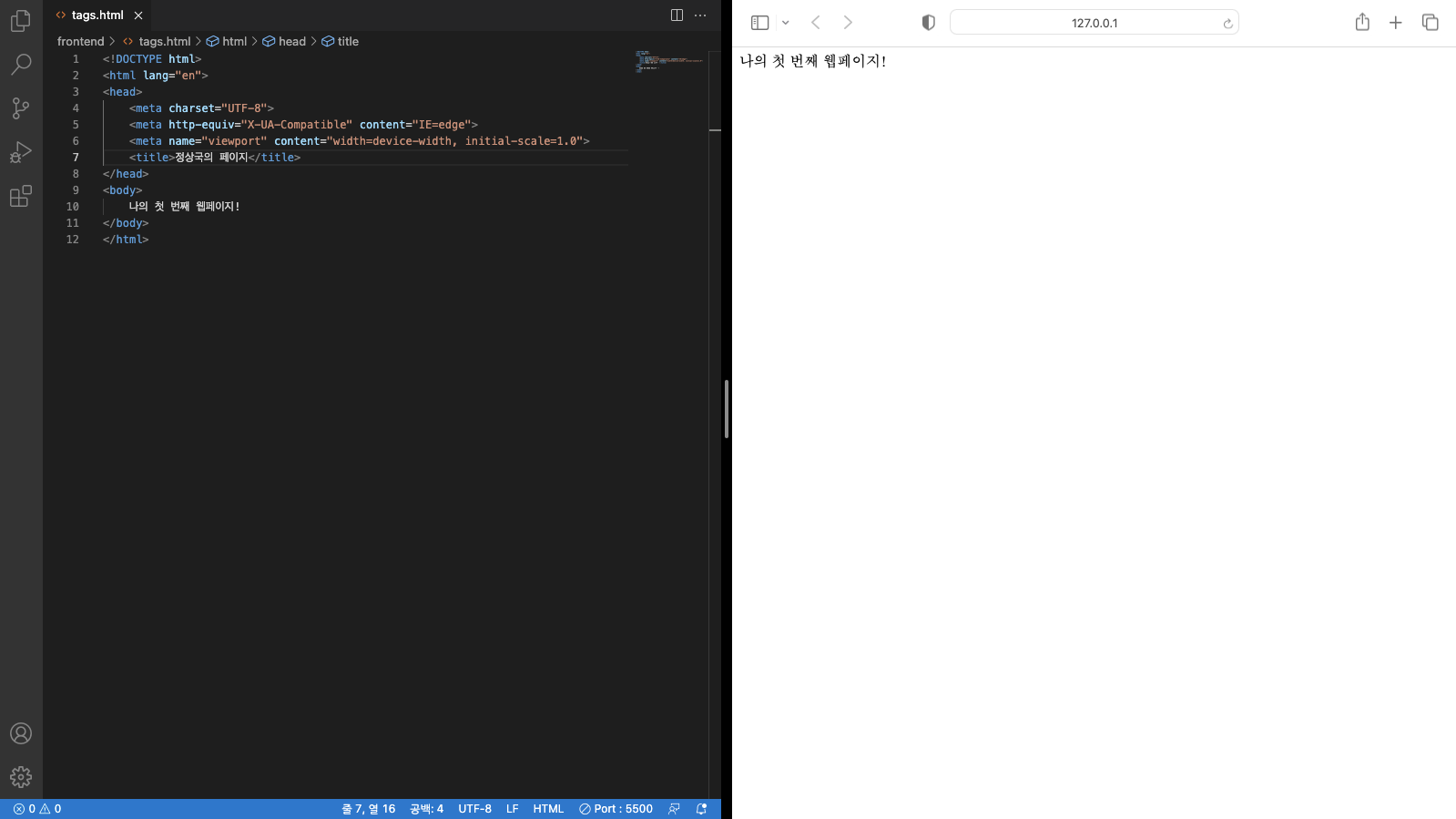Open Run and Debug view icon
This screenshot has width=1456, height=819.
tap(21, 151)
